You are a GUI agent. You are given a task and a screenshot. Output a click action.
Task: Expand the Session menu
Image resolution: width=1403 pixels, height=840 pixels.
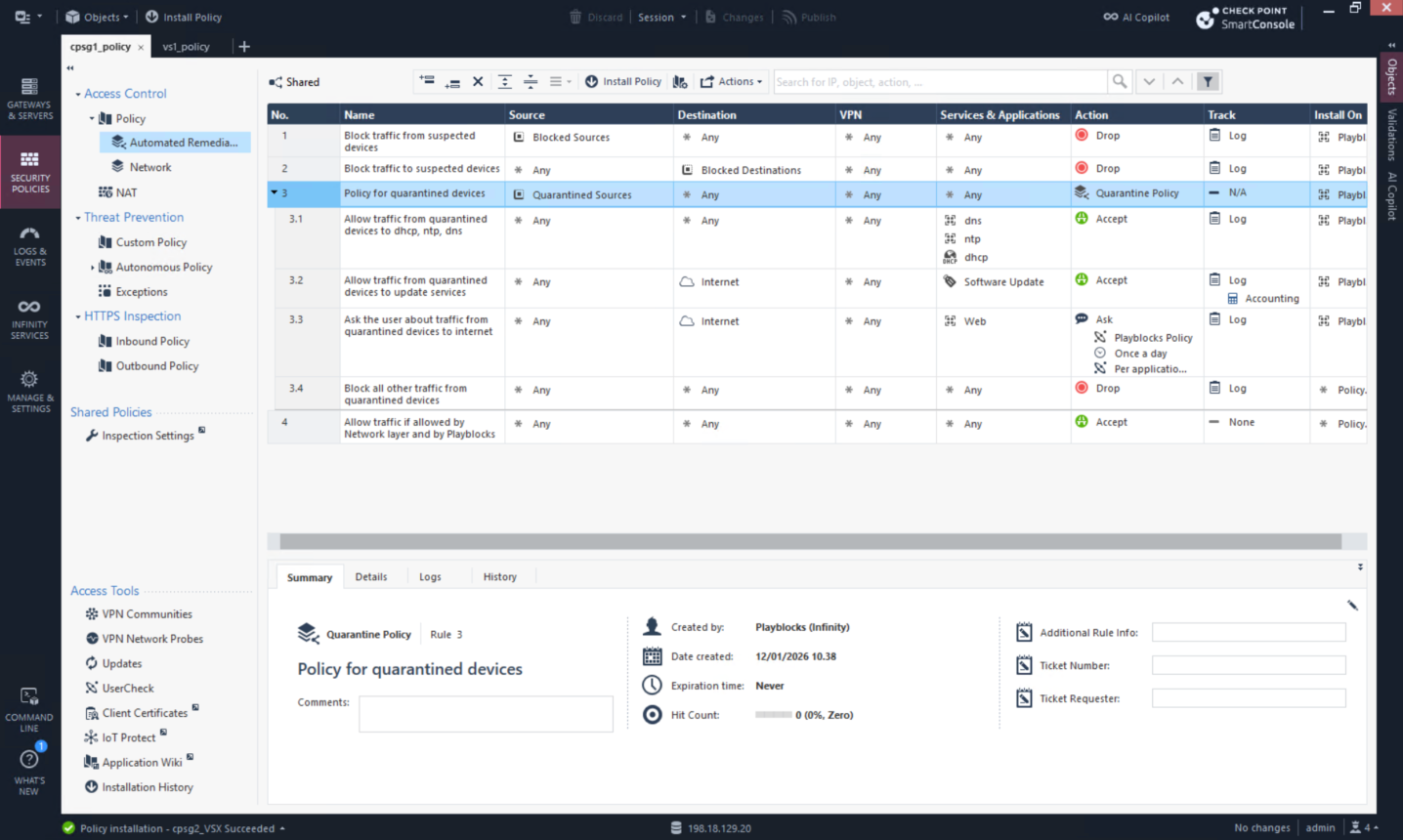point(661,18)
